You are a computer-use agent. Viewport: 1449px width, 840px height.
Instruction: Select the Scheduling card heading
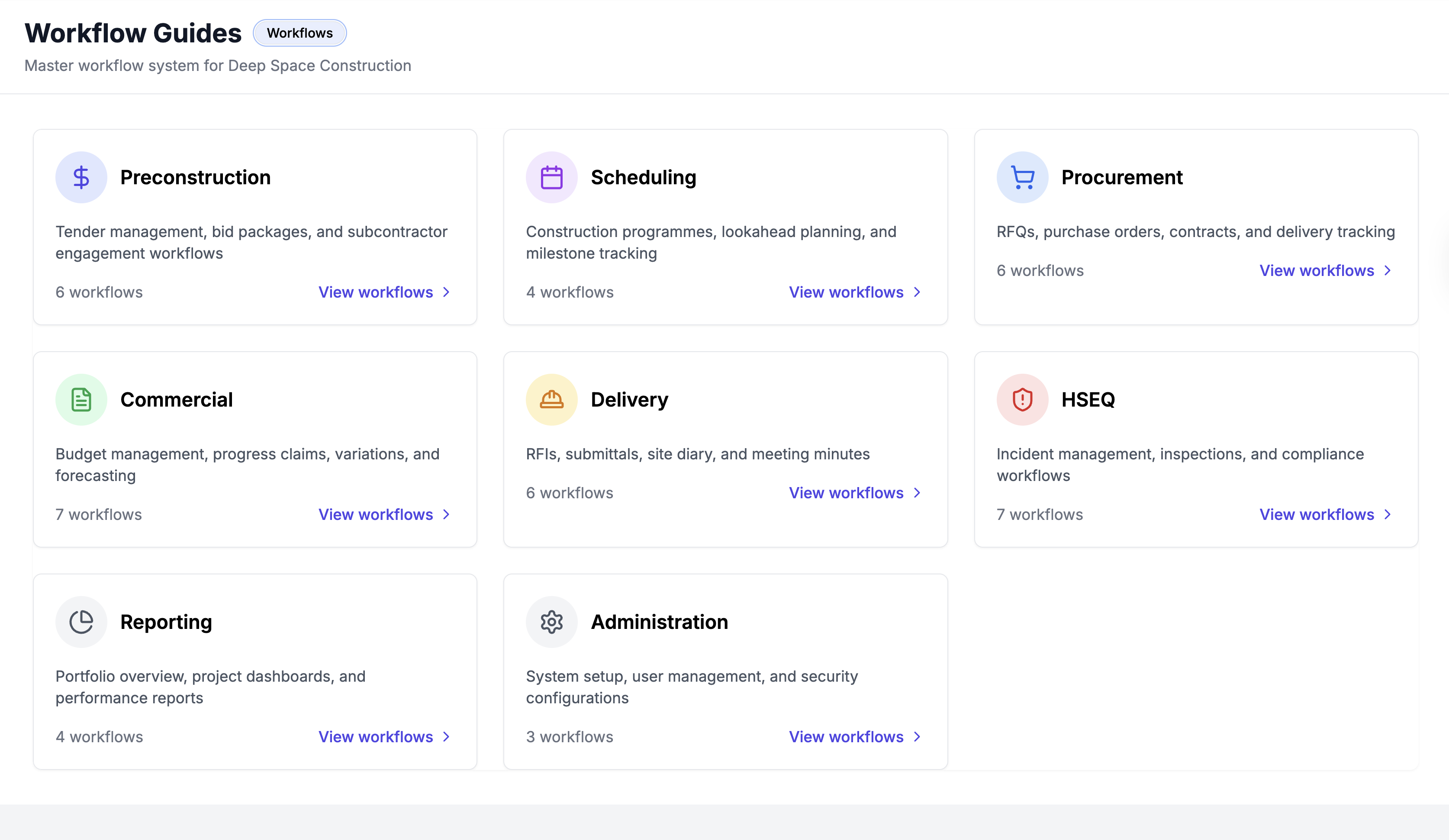point(644,177)
